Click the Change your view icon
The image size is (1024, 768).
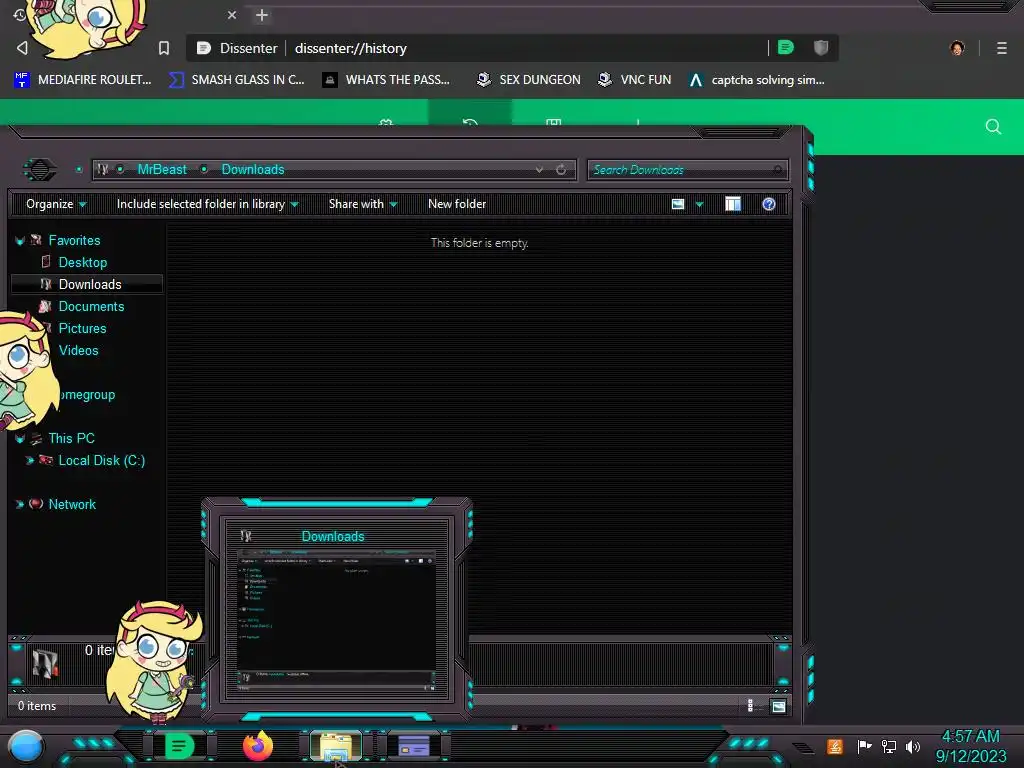pyautogui.click(x=678, y=204)
